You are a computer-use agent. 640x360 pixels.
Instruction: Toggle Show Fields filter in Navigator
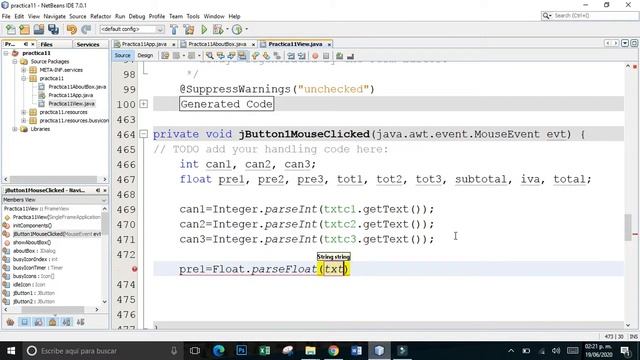click(24, 322)
